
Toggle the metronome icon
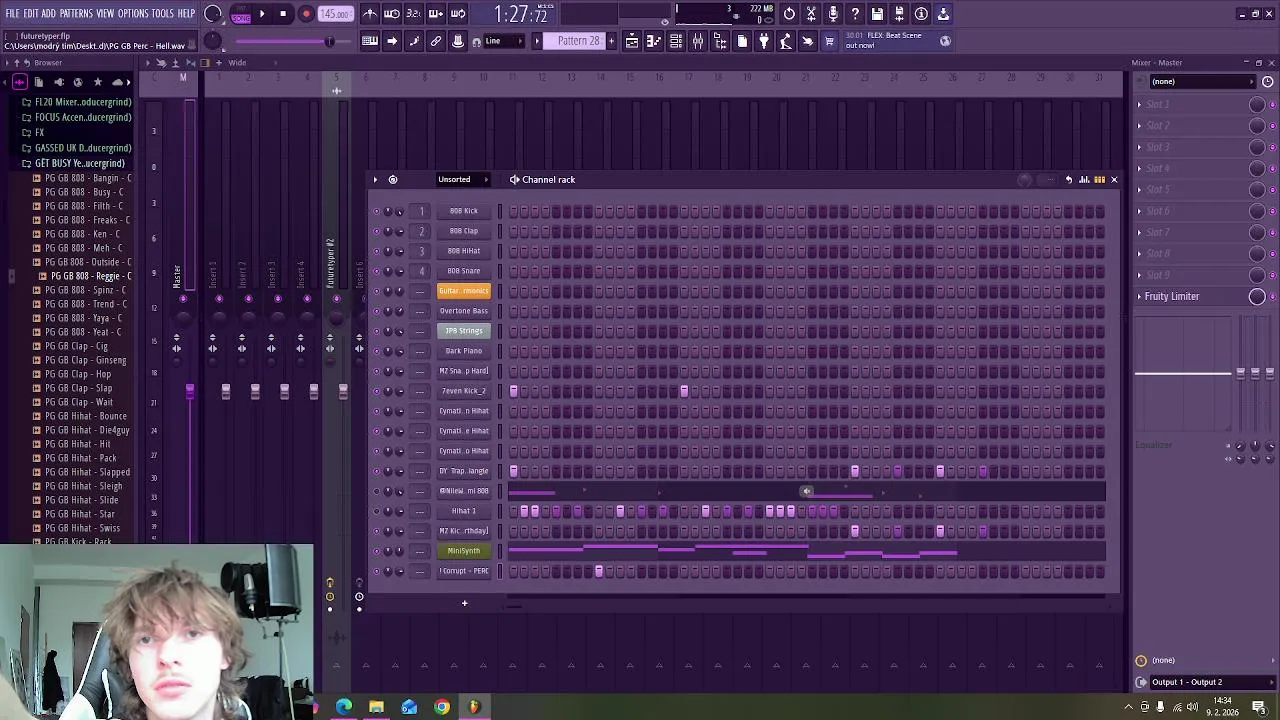[370, 14]
